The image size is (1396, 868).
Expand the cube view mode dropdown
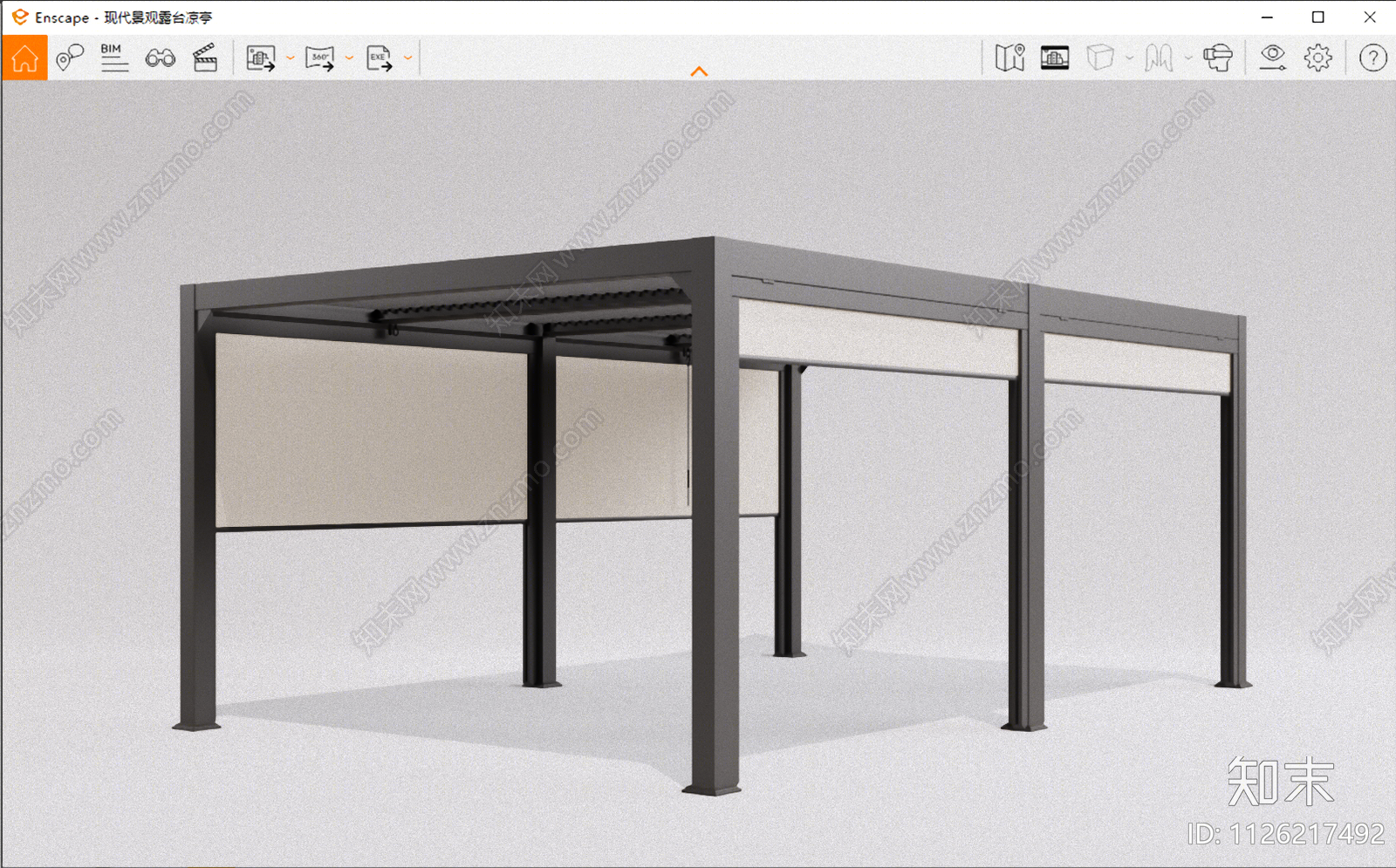pyautogui.click(x=1129, y=58)
